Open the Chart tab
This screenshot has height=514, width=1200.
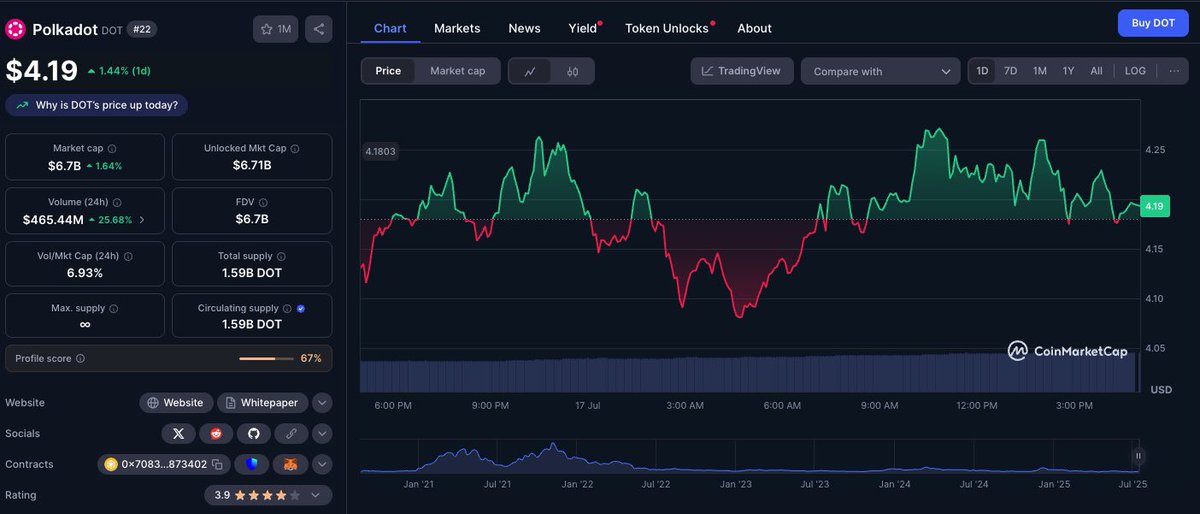point(390,28)
